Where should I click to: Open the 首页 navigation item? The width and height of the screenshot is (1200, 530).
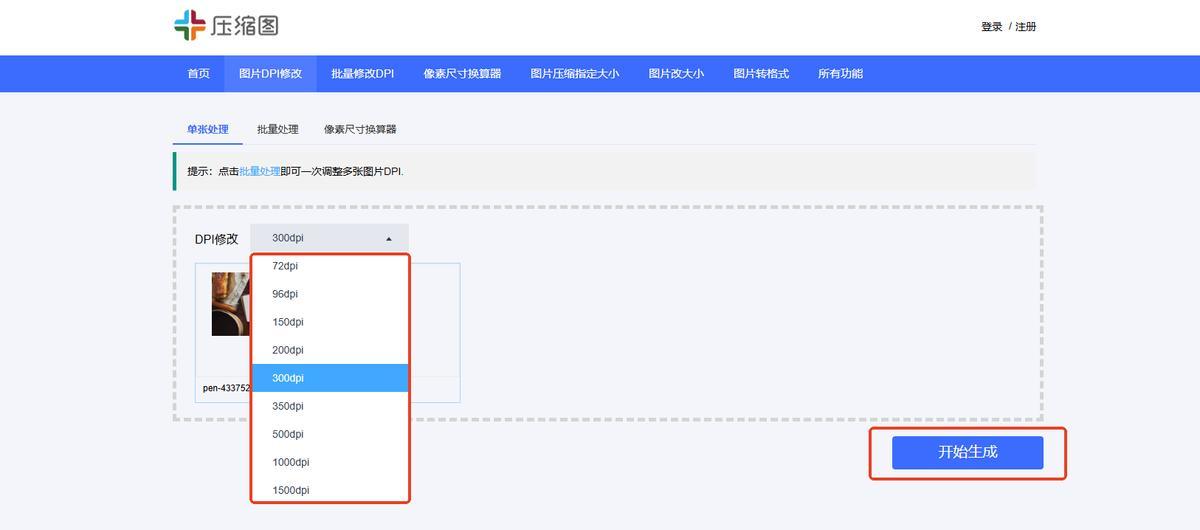coord(198,73)
